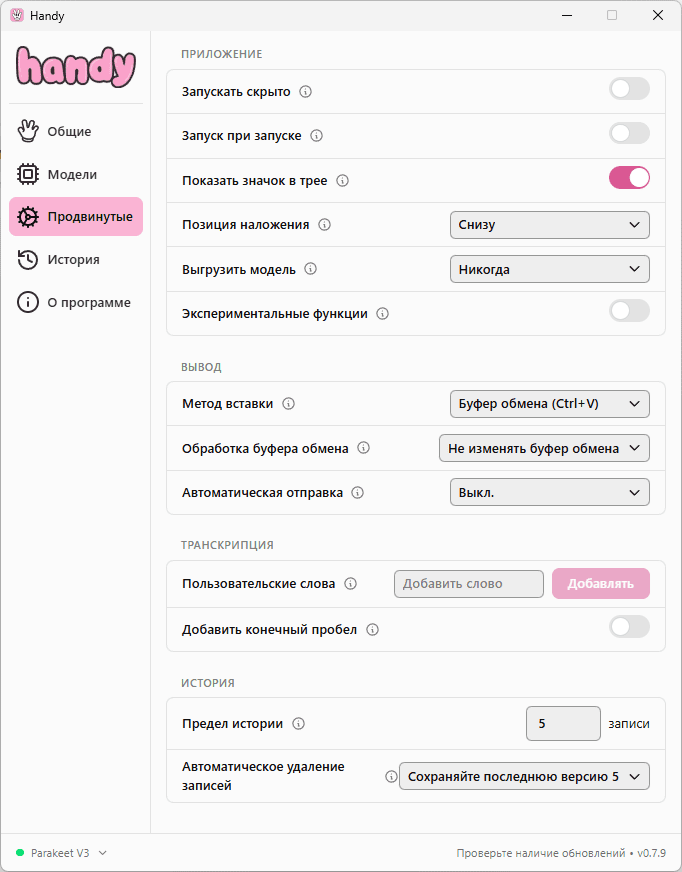
Task: Click the info icon next to Запускать скрыто
Action: [306, 92]
